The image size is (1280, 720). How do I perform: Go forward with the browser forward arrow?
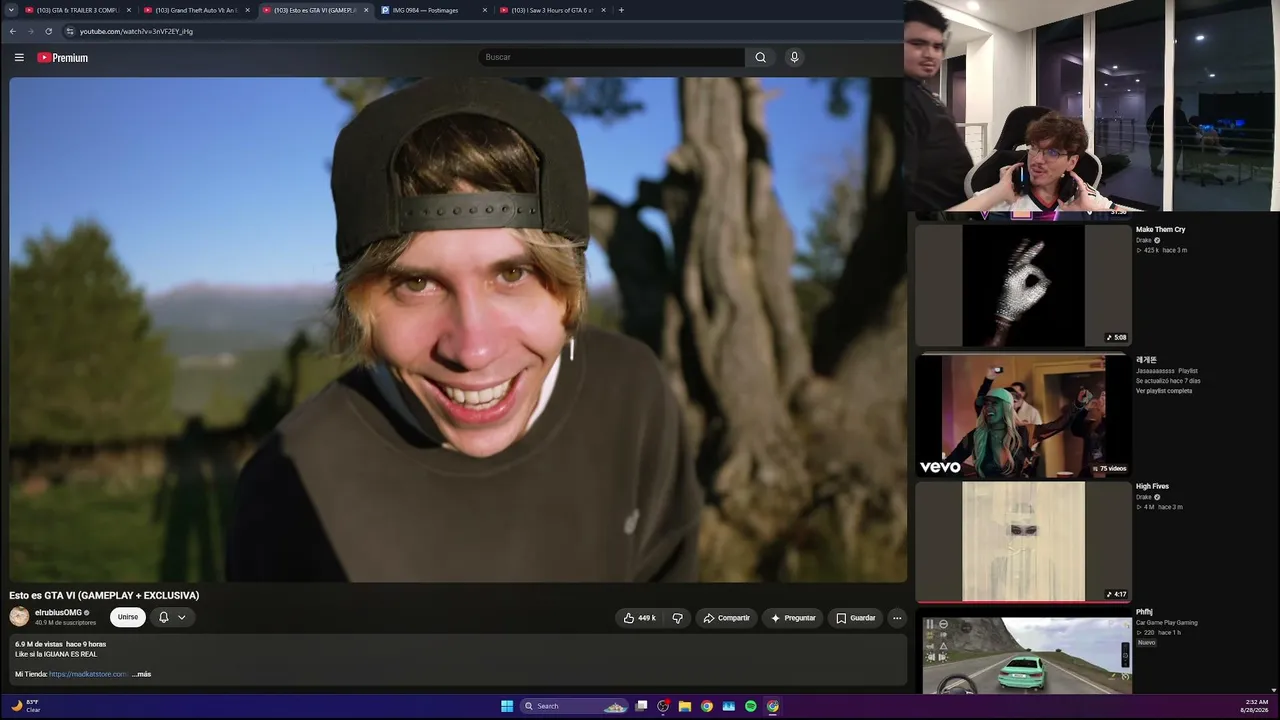coord(30,31)
